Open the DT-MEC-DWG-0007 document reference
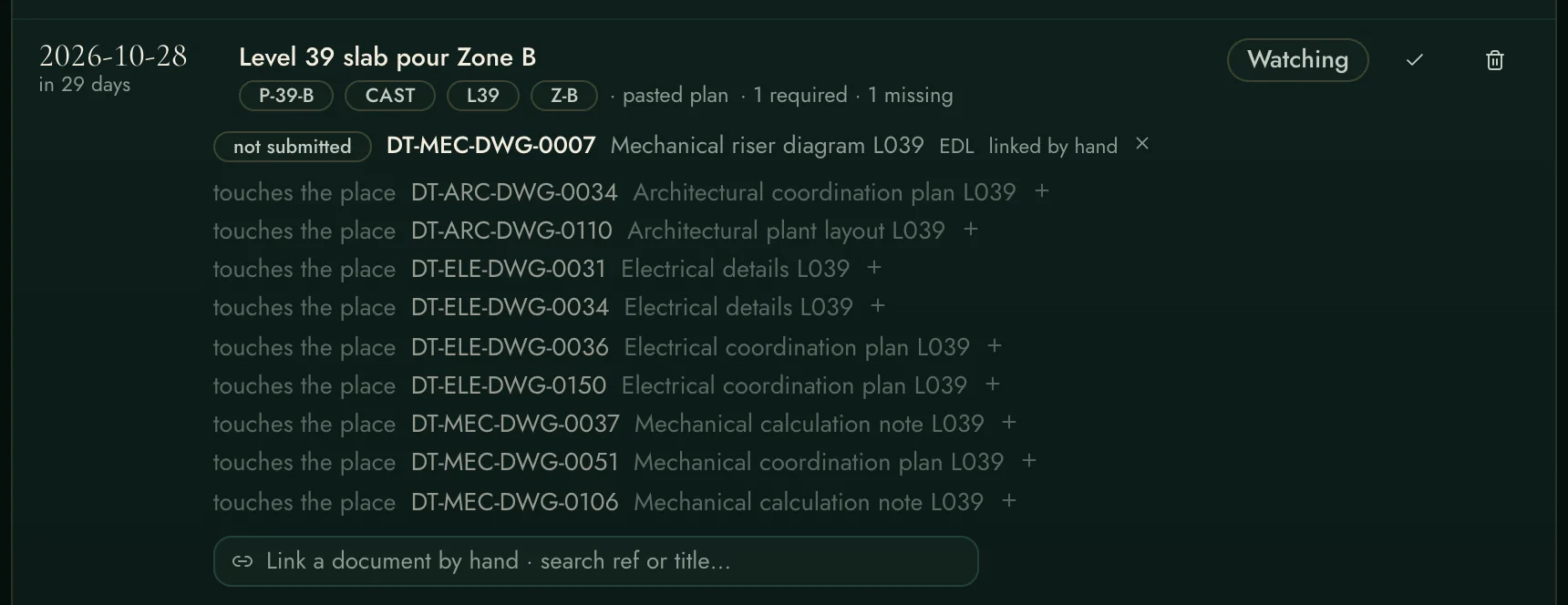 (490, 146)
